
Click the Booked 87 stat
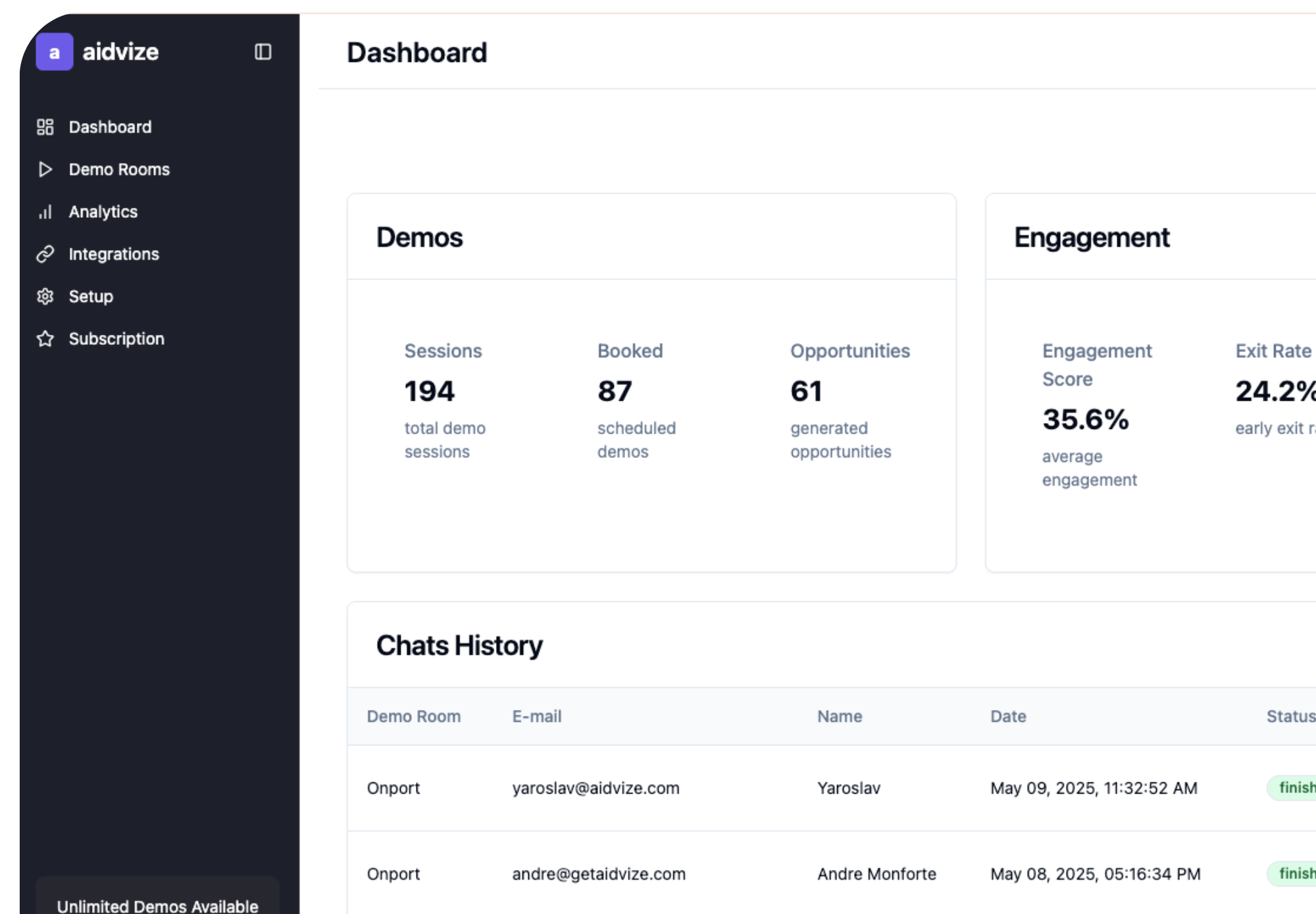tap(615, 392)
